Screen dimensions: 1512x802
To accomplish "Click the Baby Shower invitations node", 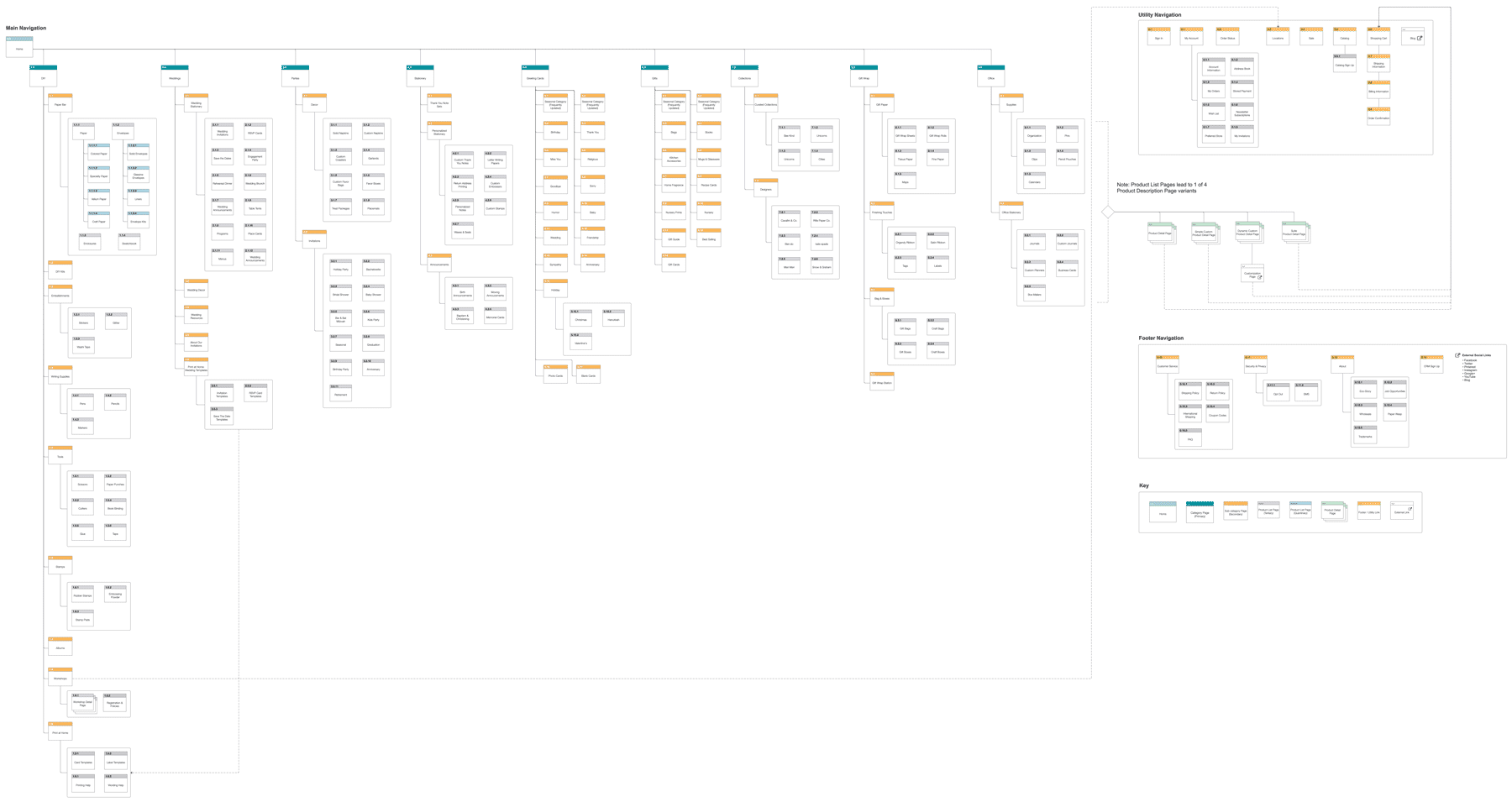I will pyautogui.click(x=373, y=293).
